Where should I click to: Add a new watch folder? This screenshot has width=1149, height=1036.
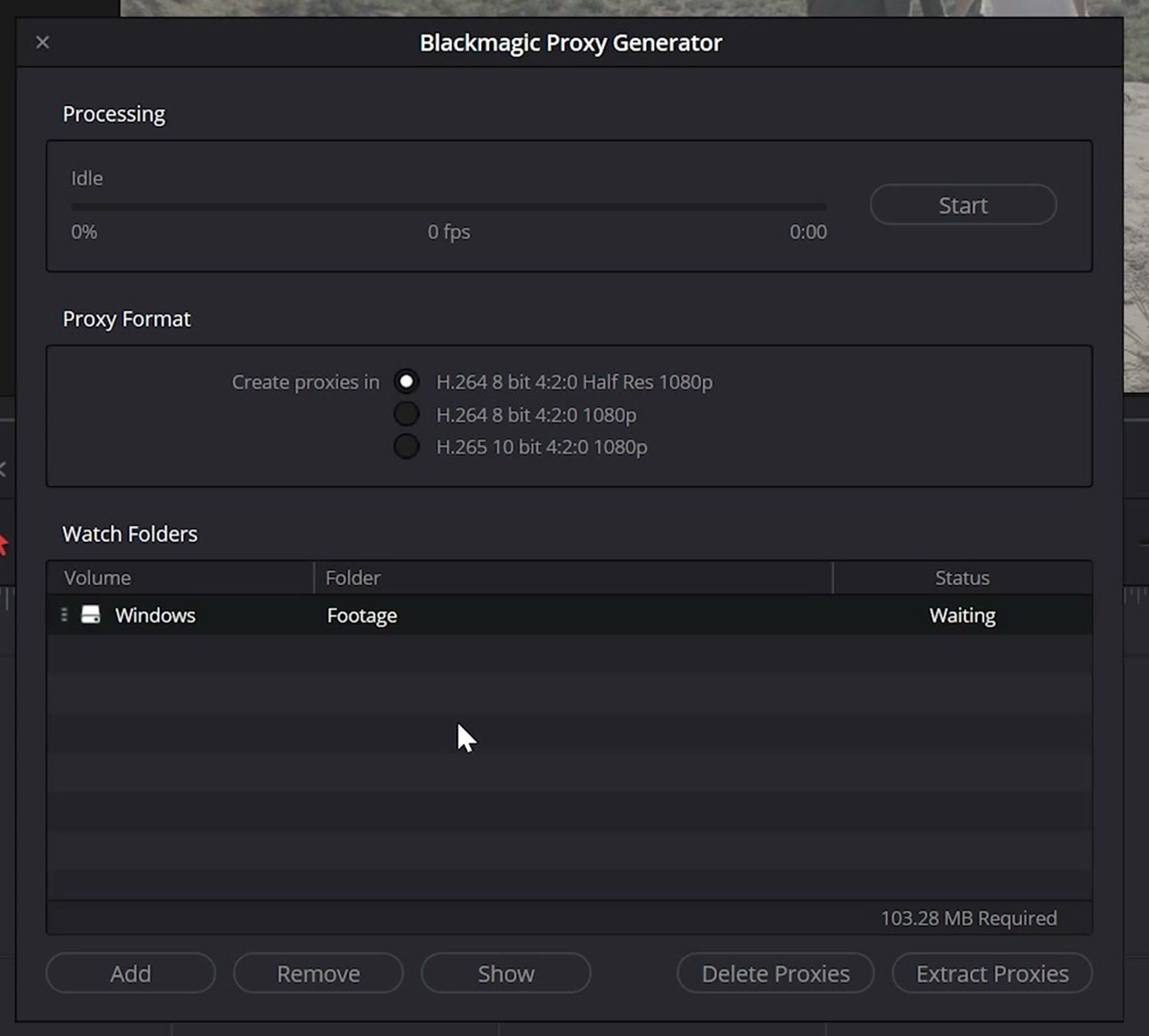pos(130,974)
